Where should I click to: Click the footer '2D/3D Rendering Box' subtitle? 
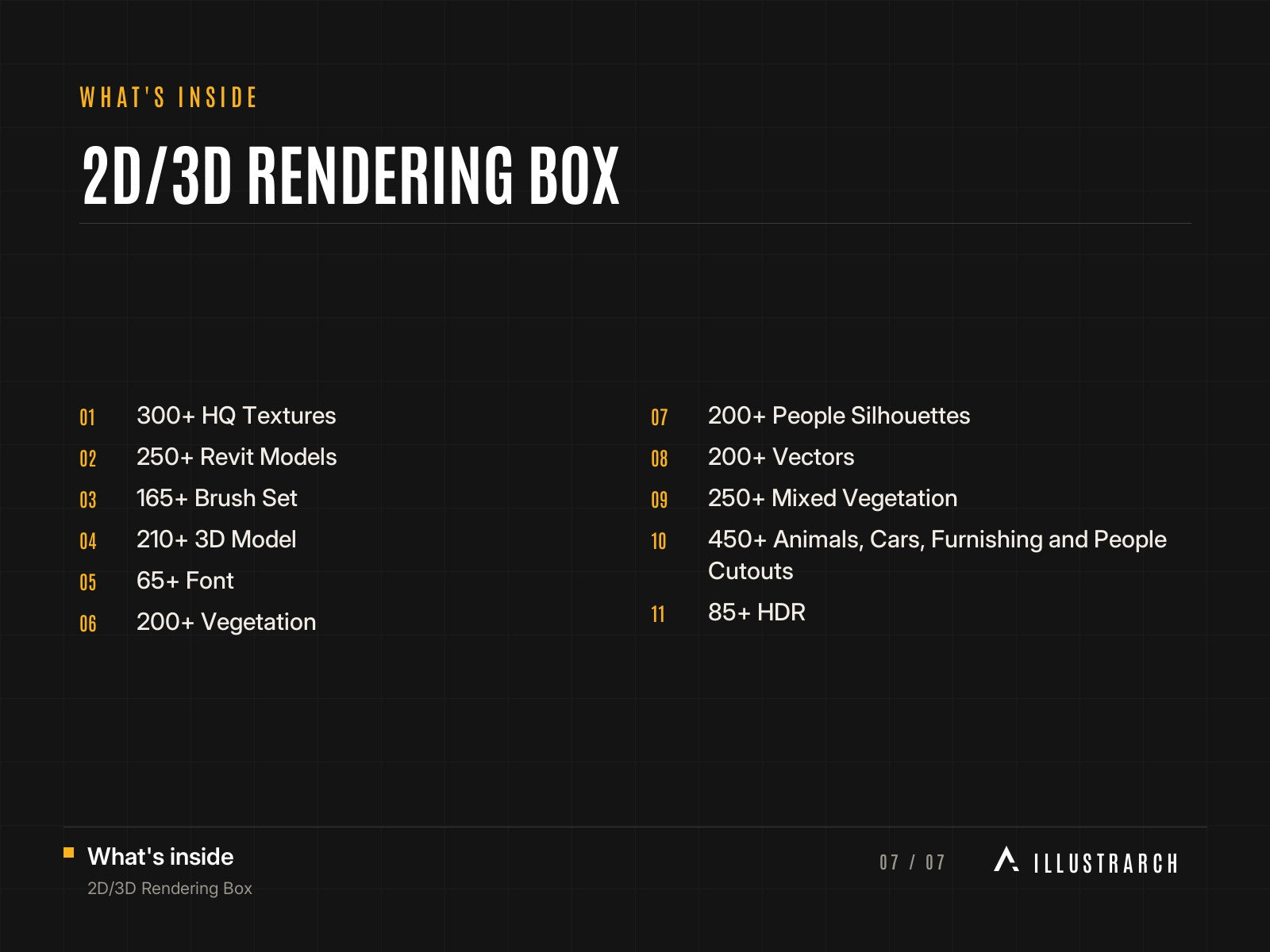click(170, 889)
